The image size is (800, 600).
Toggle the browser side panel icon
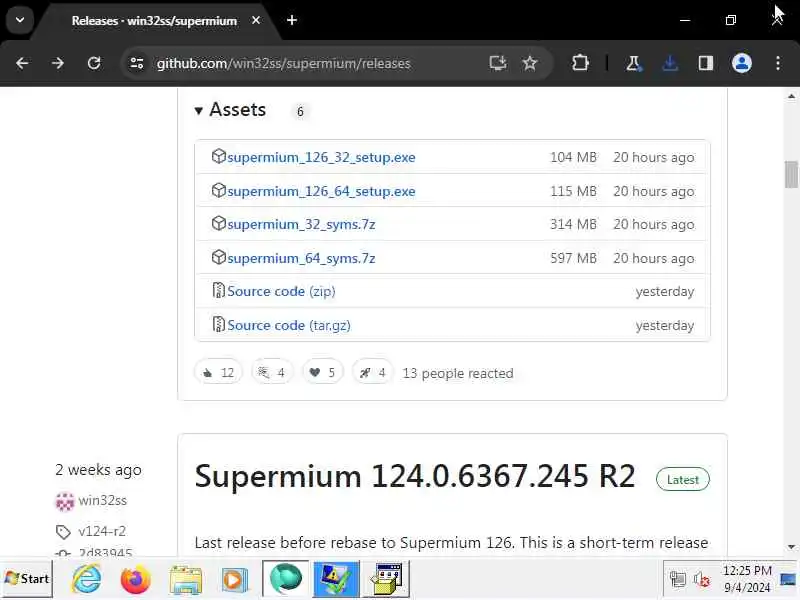point(706,63)
